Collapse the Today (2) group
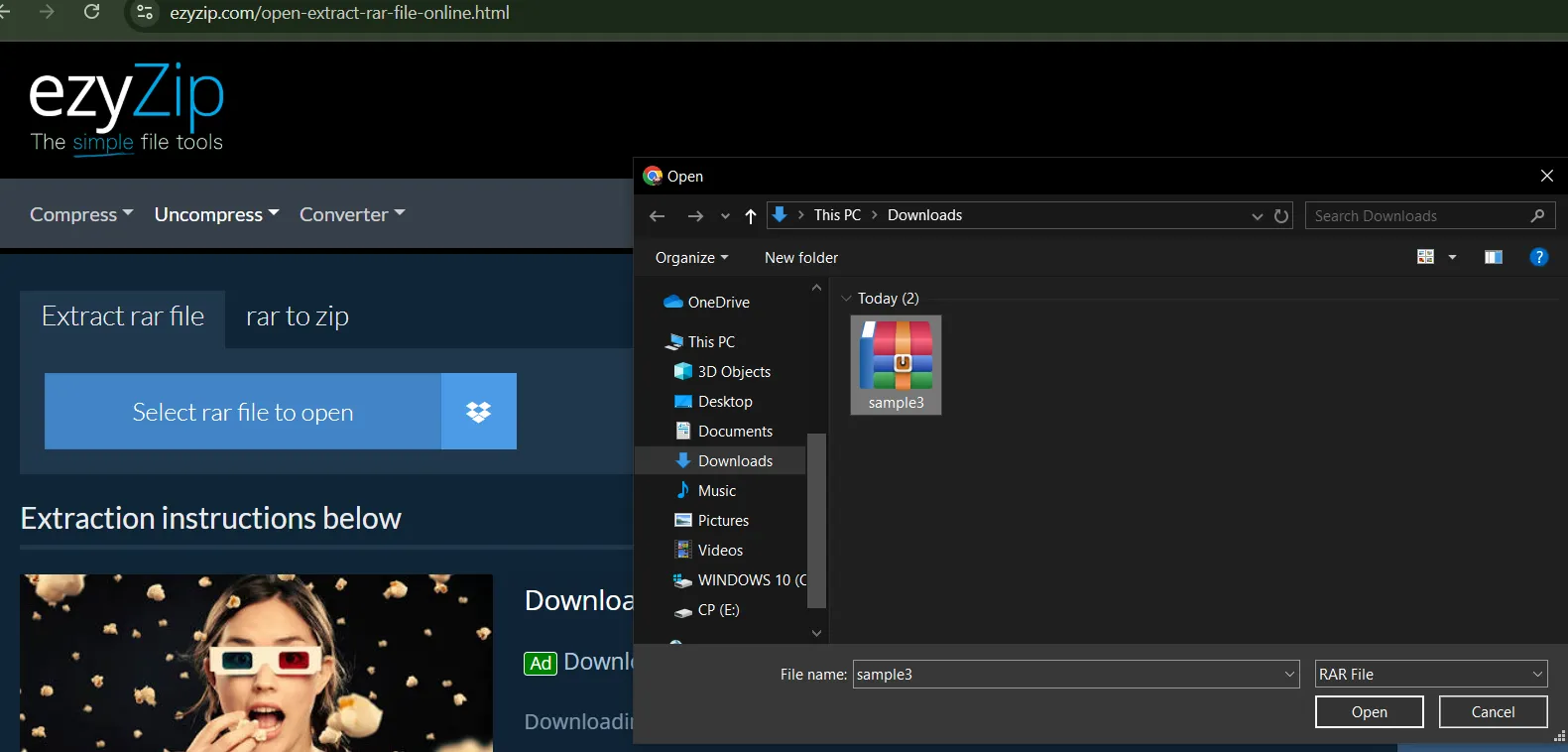The width and height of the screenshot is (1568, 752). (x=847, y=299)
